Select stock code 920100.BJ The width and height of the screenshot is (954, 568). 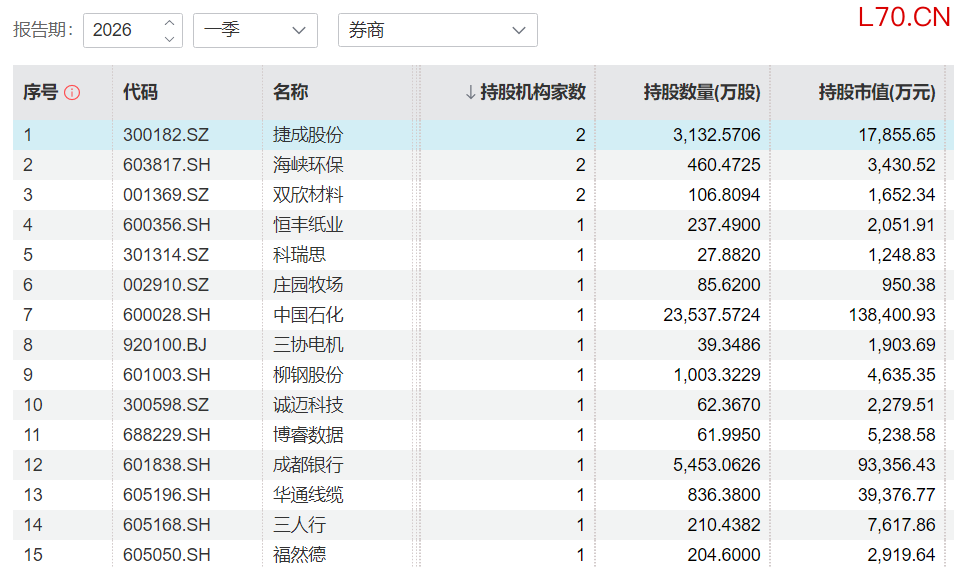(x=165, y=345)
